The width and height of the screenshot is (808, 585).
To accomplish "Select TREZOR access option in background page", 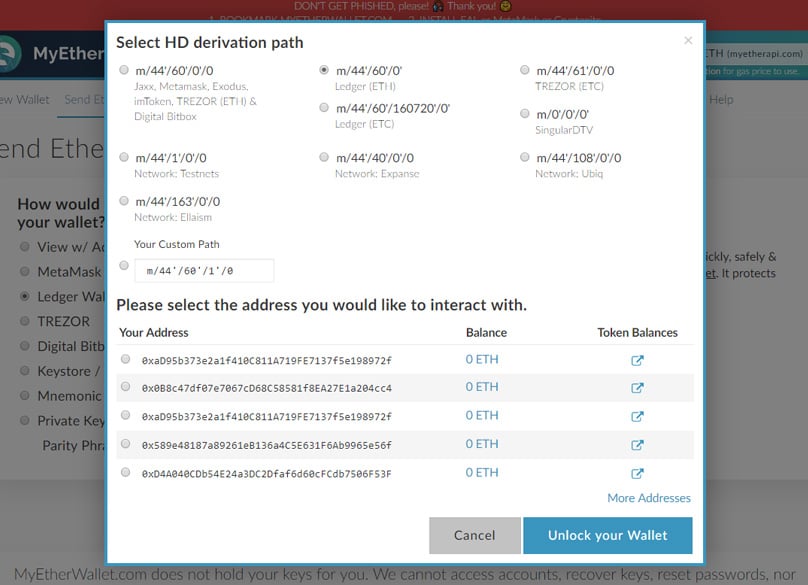I will 24,321.
